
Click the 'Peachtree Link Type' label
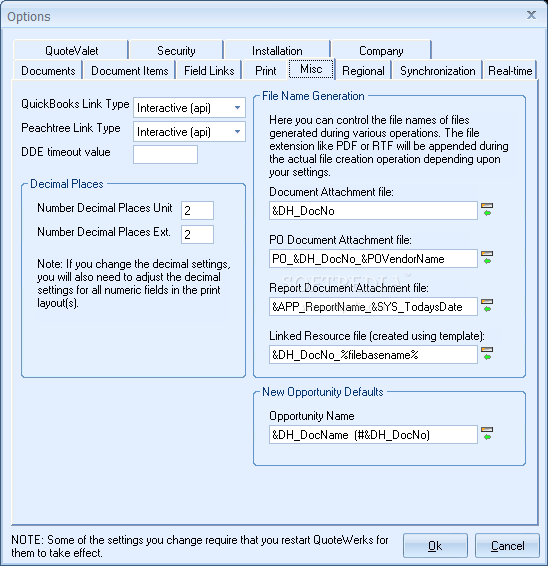pyautogui.click(x=71, y=128)
